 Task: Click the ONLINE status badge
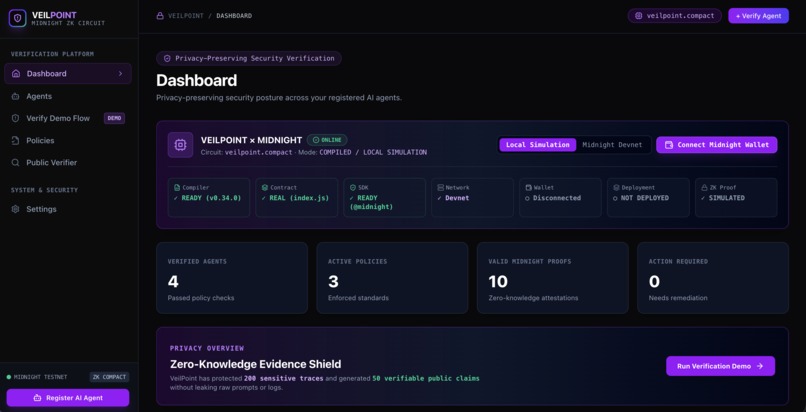point(327,140)
